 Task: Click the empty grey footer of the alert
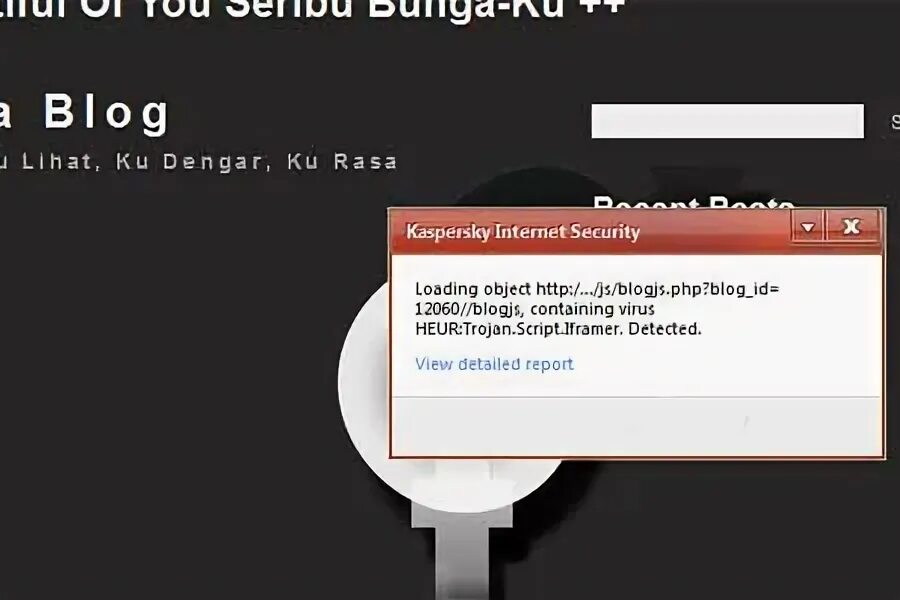[x=636, y=425]
